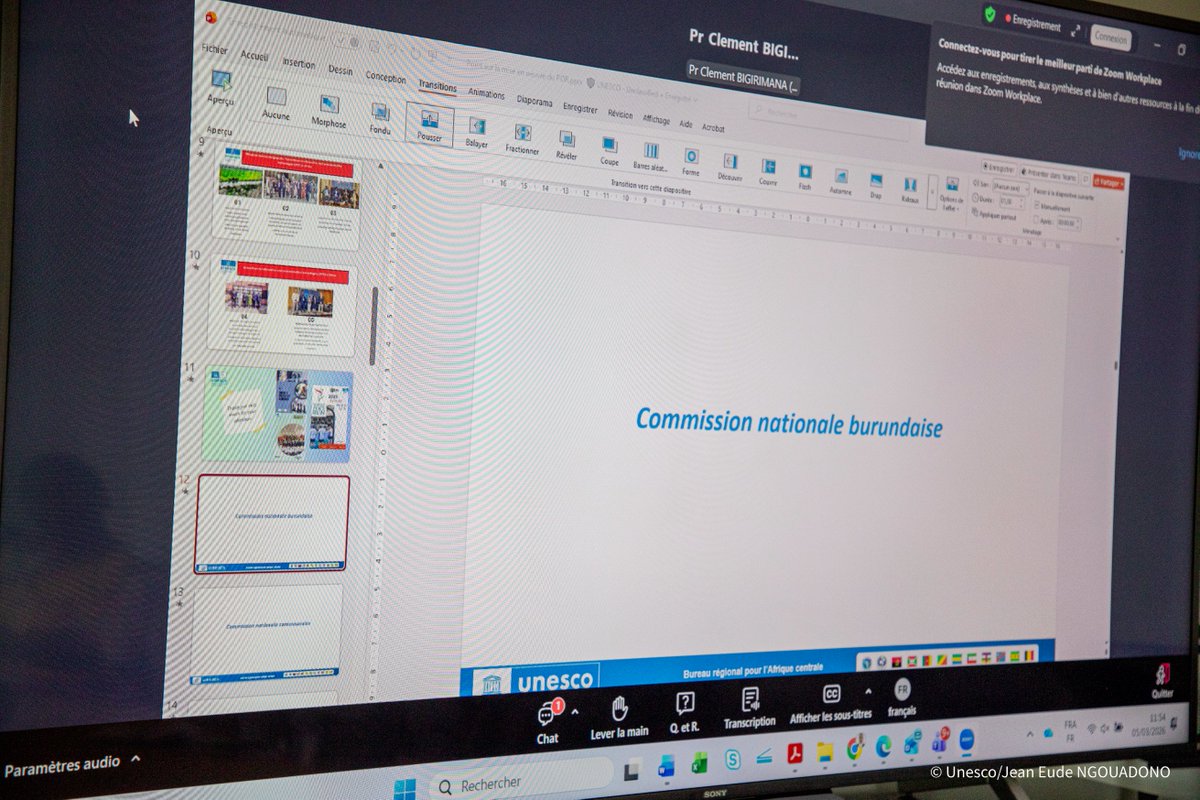1200x800 pixels.
Task: Switch to the Accueil tab
Action: click(254, 56)
